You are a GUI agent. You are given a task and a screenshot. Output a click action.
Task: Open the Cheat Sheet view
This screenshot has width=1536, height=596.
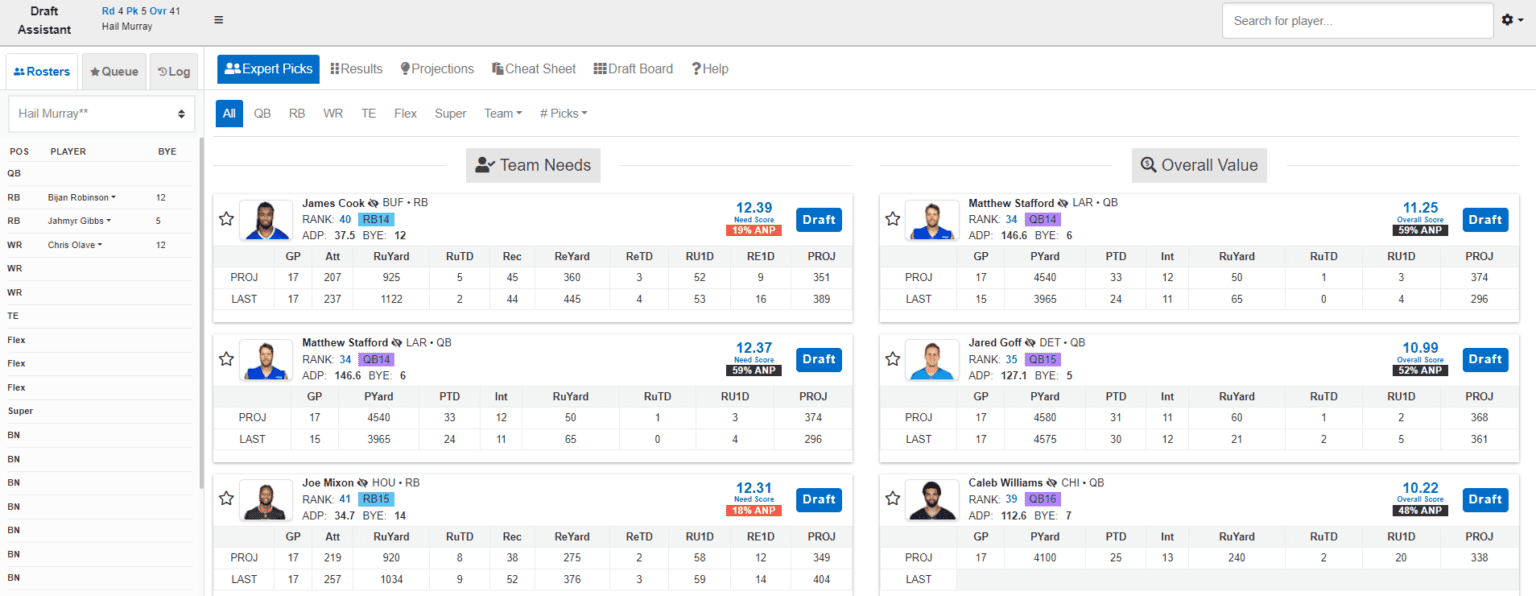pyautogui.click(x=533, y=68)
